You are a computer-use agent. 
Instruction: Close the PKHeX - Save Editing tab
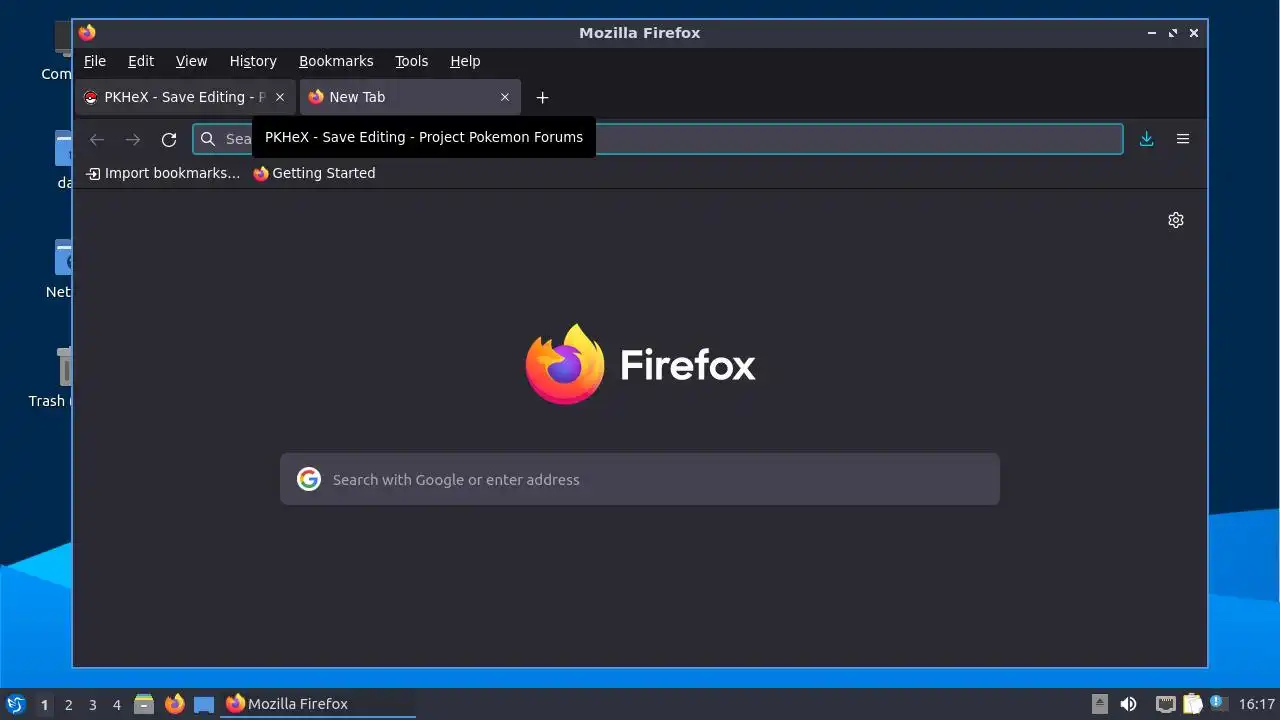click(280, 97)
